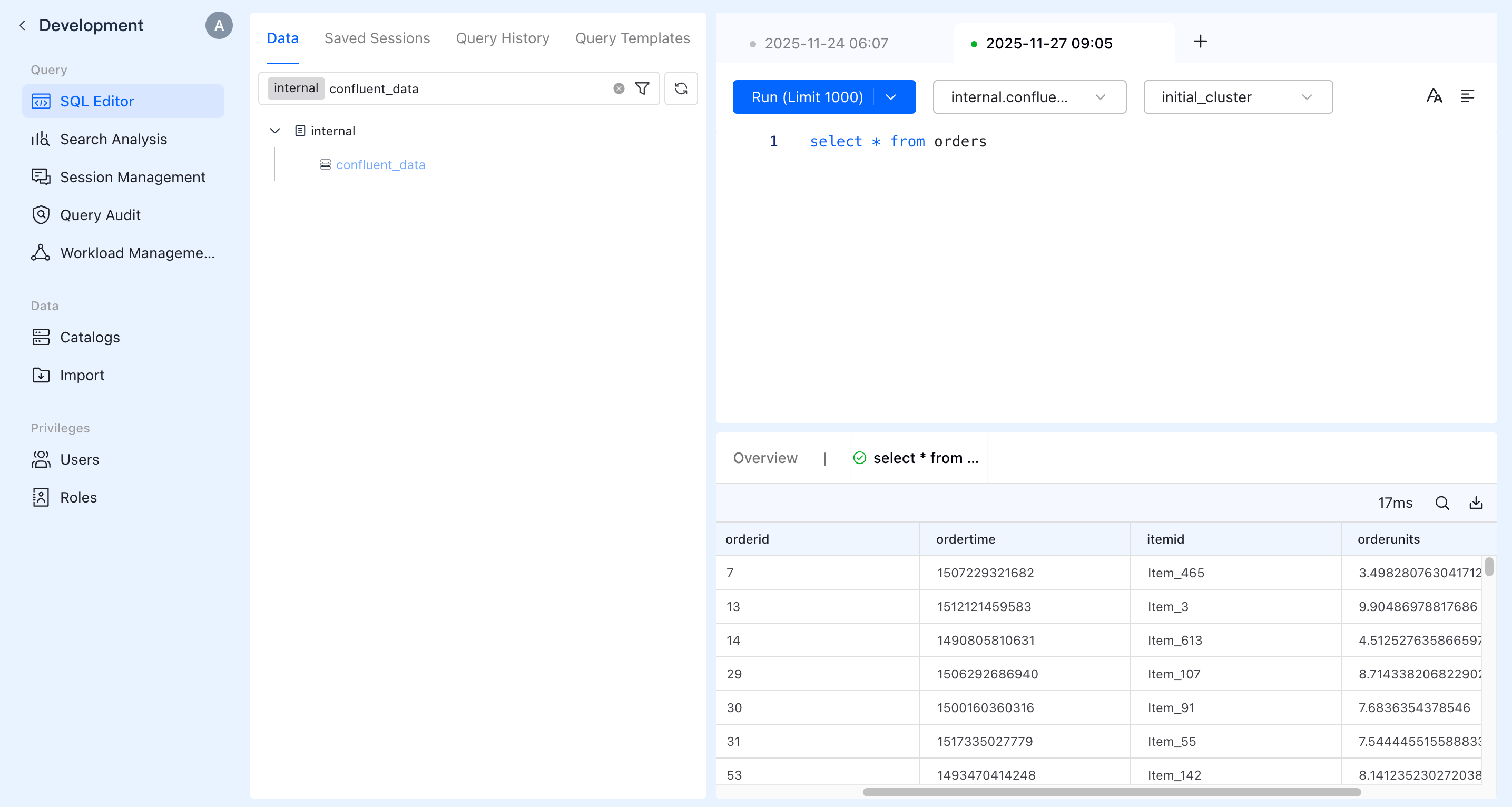The width and height of the screenshot is (1512, 807).
Task: Download the query results
Action: tap(1476, 503)
